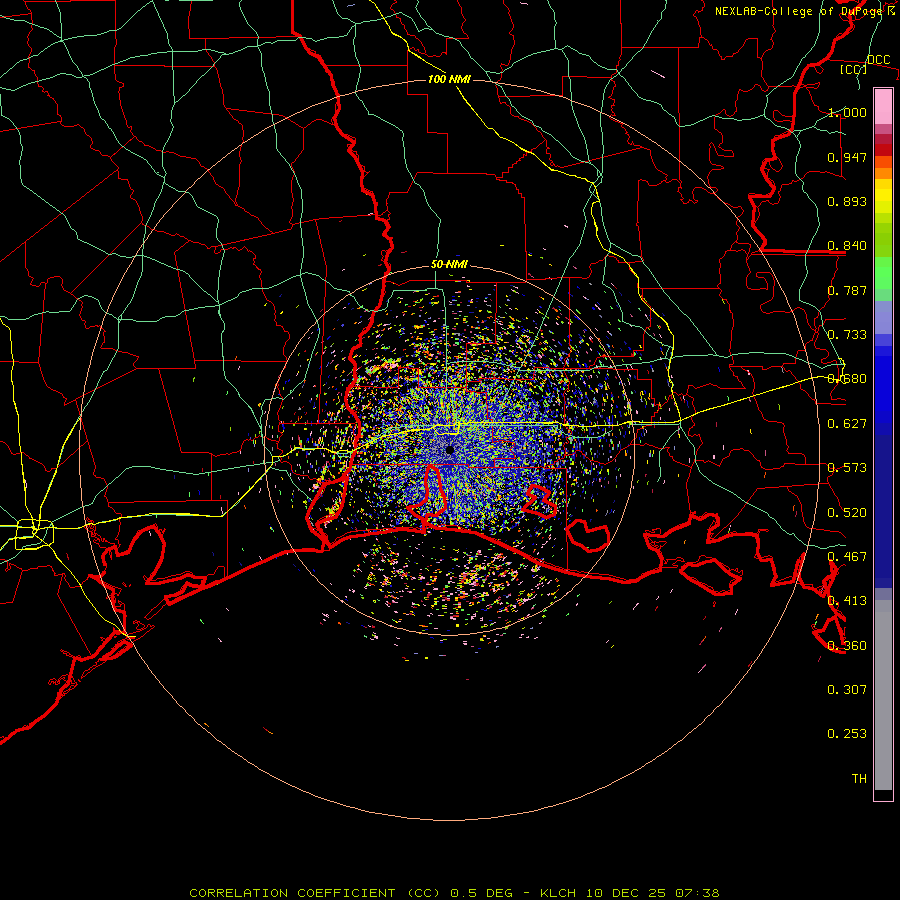
Task: Select the gray band on the color scale
Action: point(883,695)
